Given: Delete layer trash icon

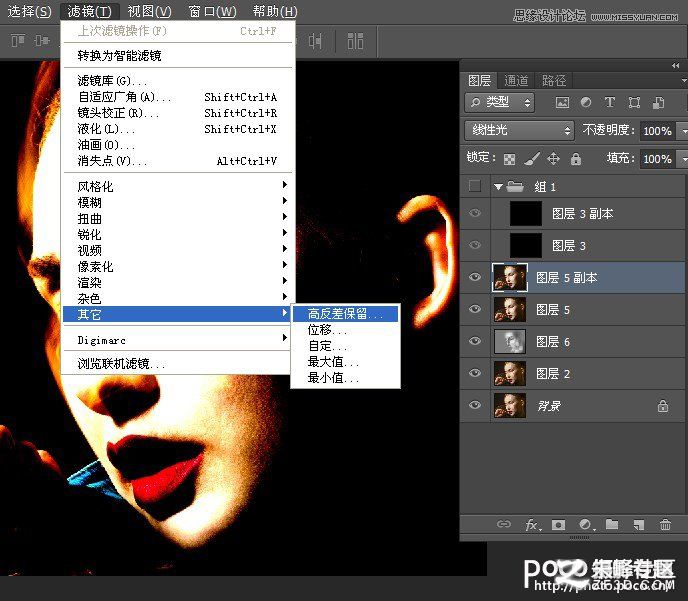Looking at the screenshot, I should (x=665, y=524).
